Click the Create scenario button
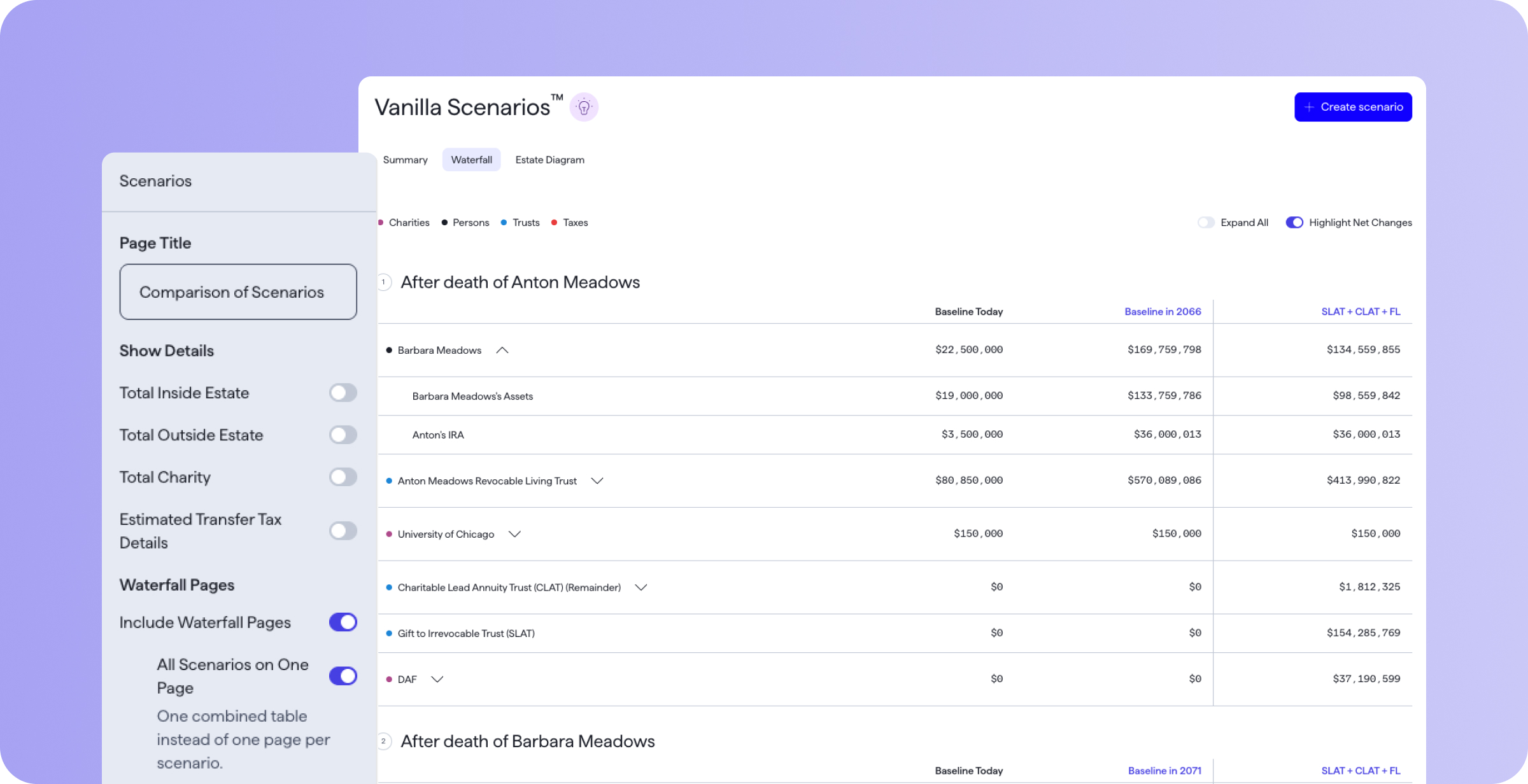Screen dimensions: 1528x784 click(1354, 107)
